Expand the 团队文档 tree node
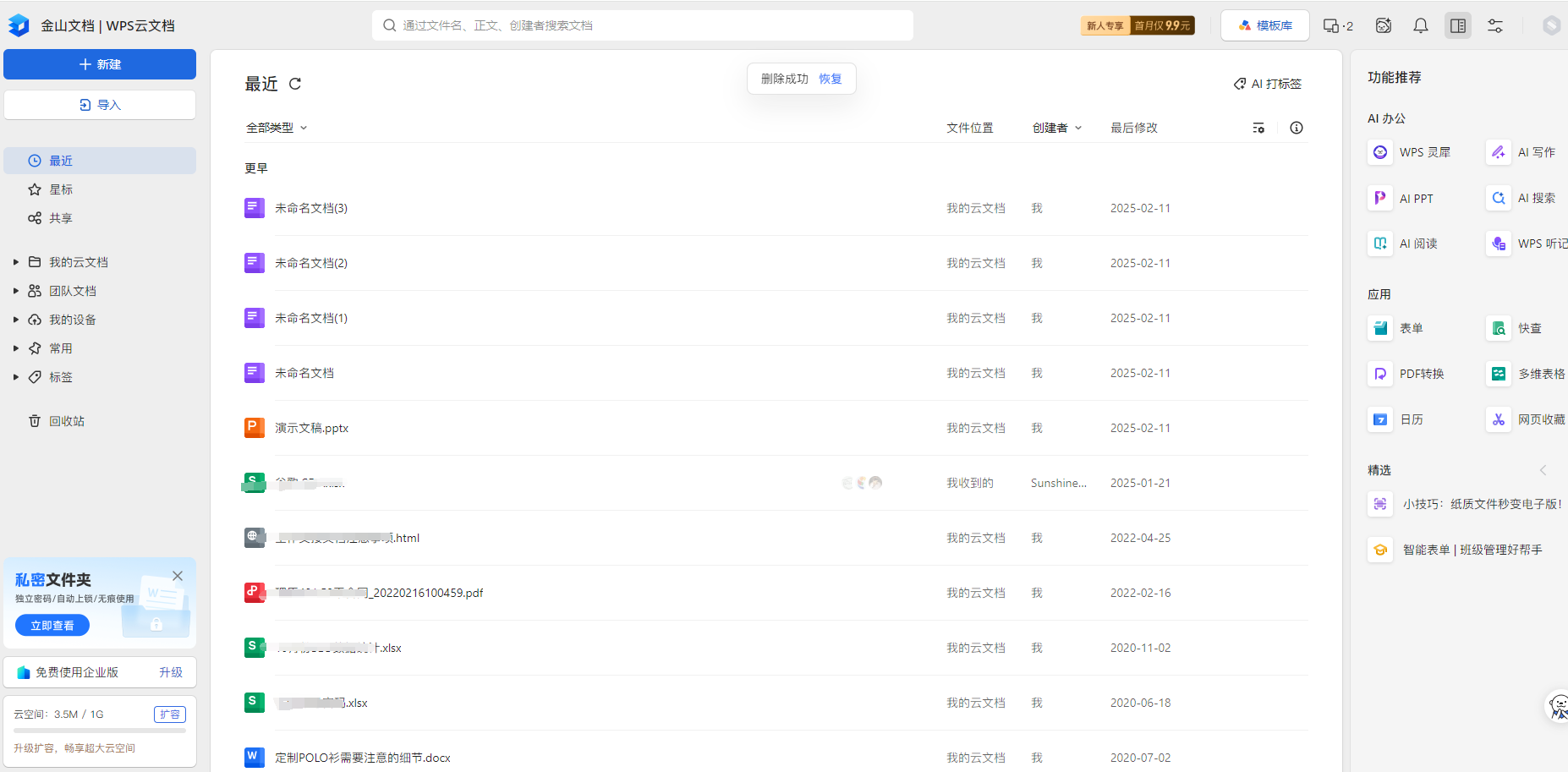This screenshot has height=772, width=1568. [15, 291]
